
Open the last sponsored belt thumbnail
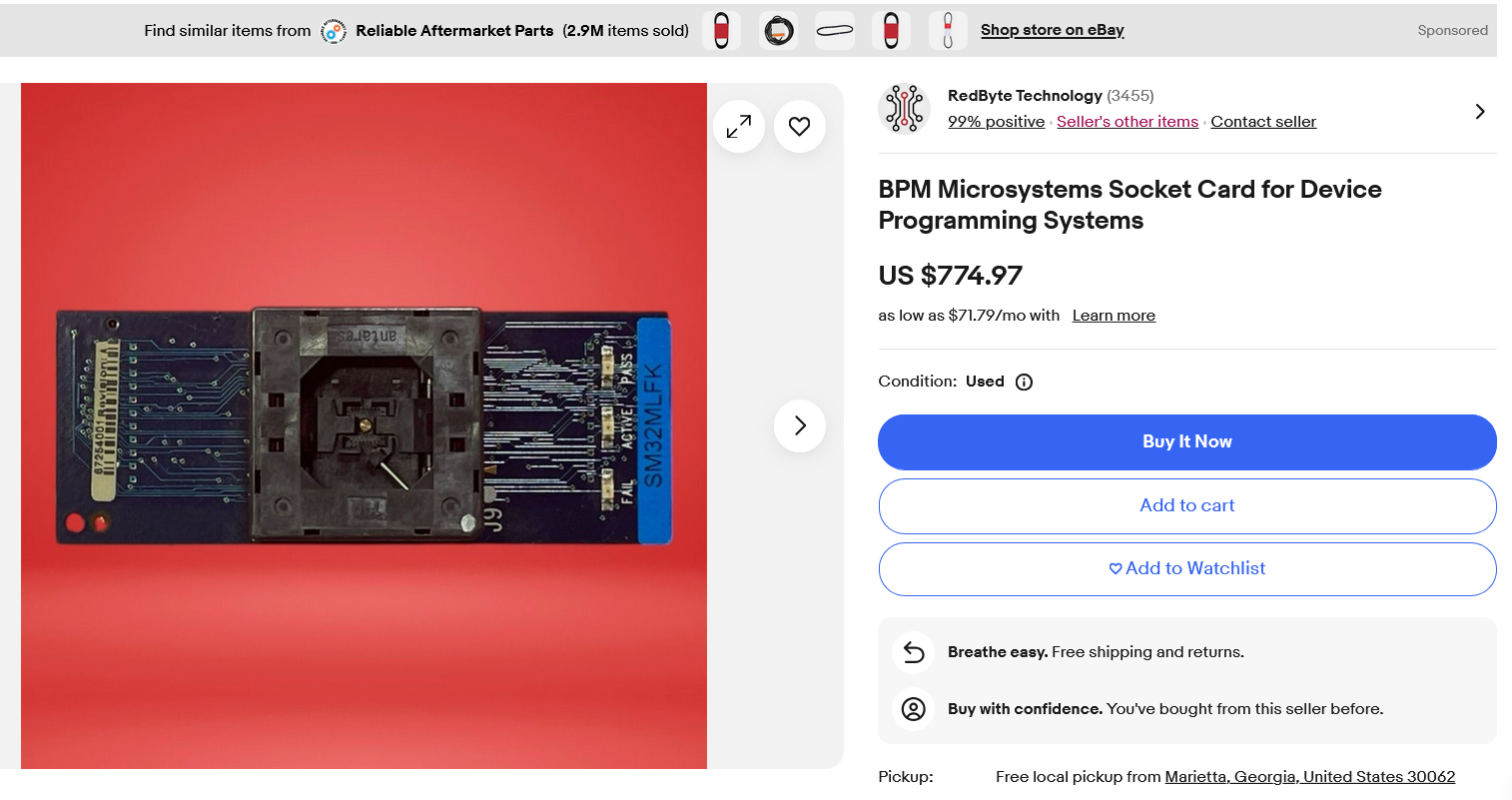(x=948, y=31)
